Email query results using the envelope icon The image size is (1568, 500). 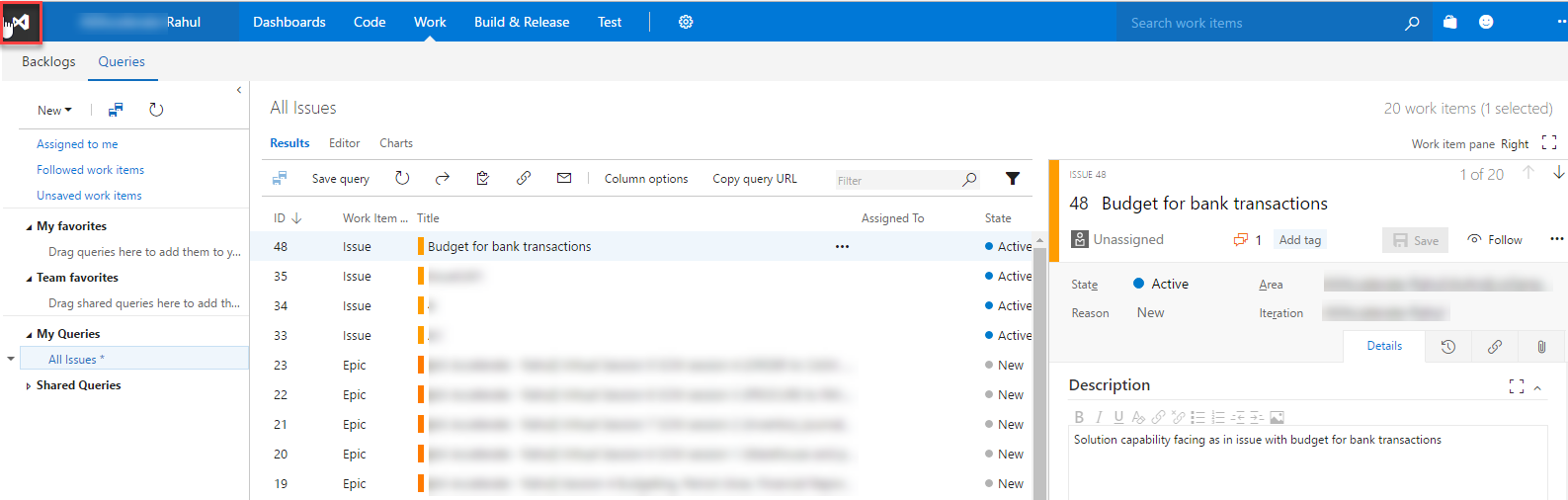pos(564,179)
